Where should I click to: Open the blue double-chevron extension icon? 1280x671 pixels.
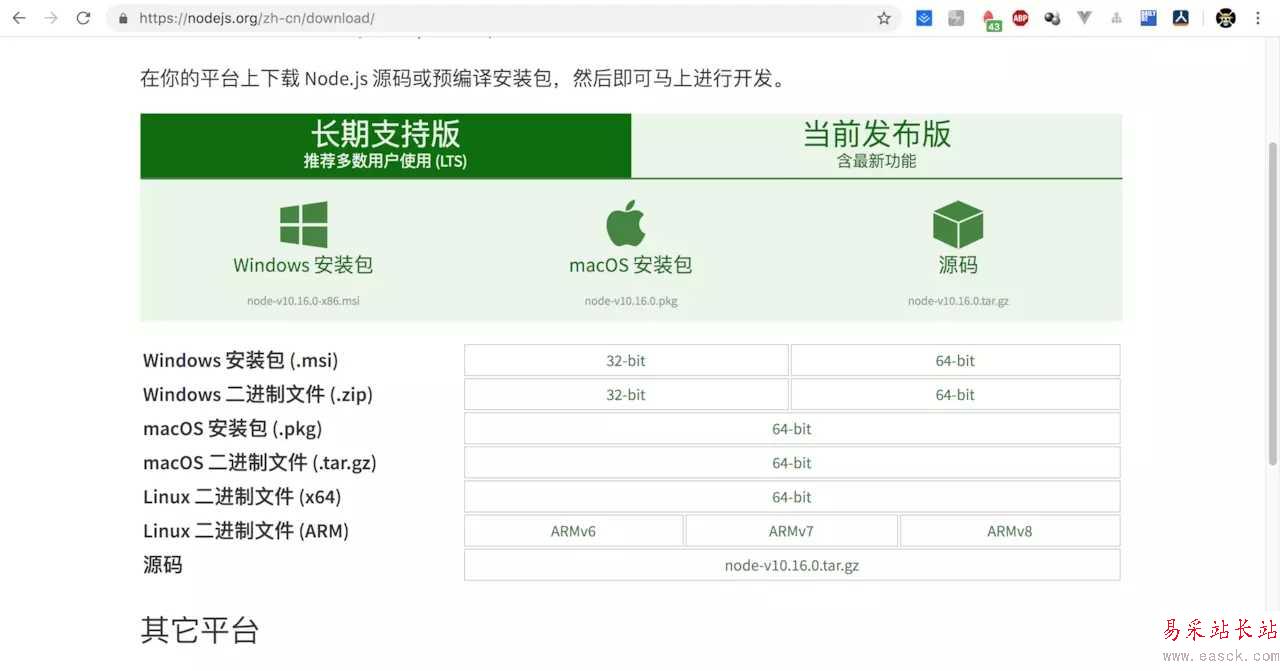coord(924,18)
